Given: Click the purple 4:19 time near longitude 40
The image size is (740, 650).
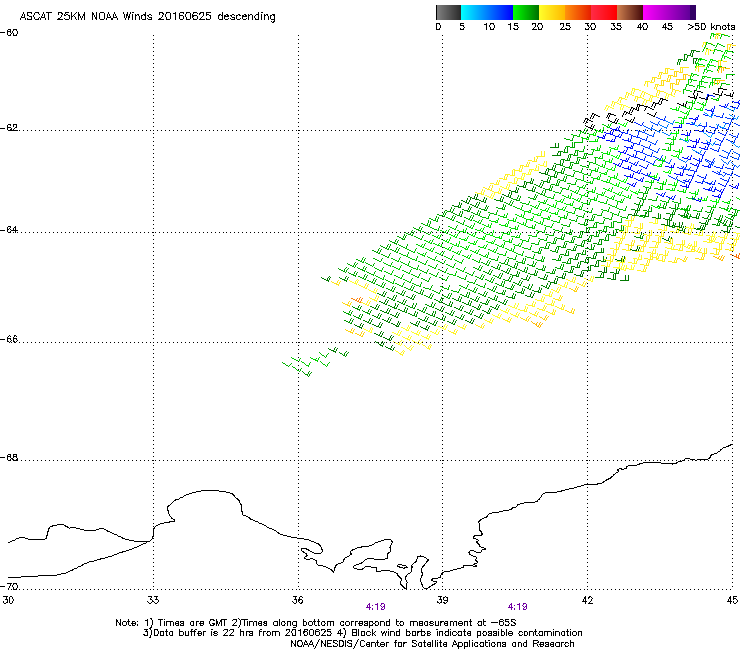Looking at the screenshot, I should tap(517, 607).
